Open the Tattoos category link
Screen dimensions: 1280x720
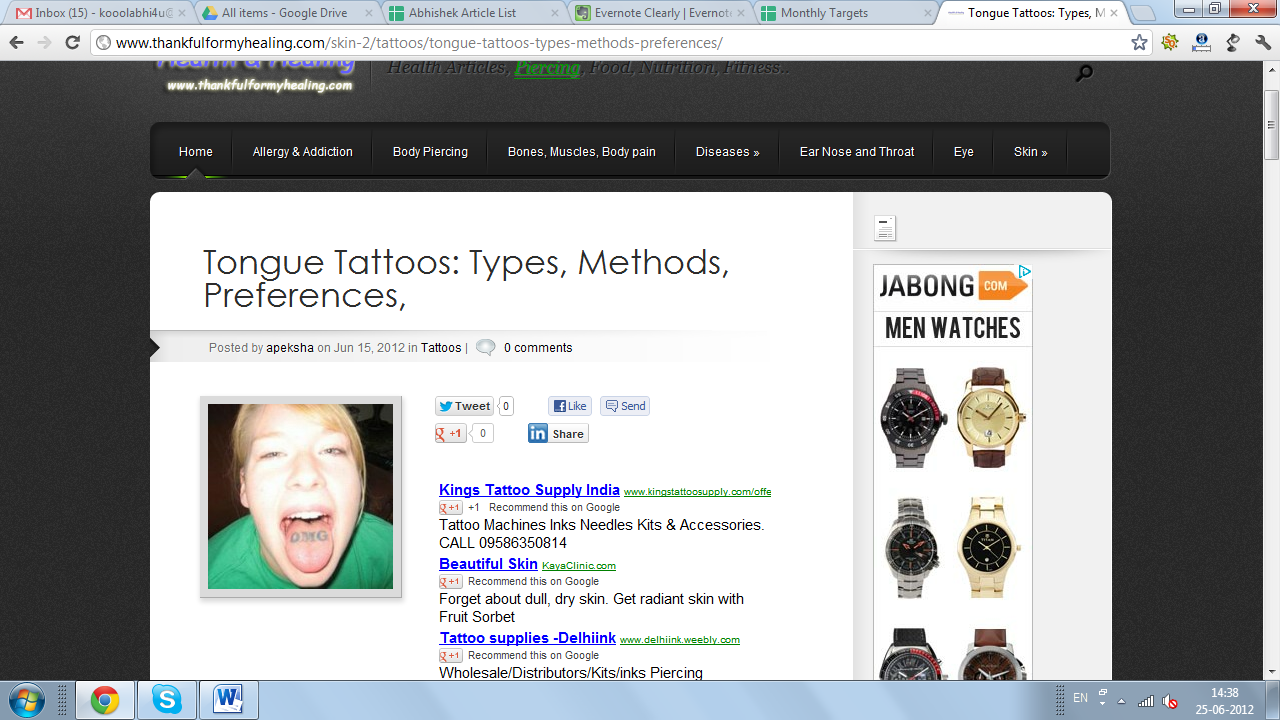point(441,348)
